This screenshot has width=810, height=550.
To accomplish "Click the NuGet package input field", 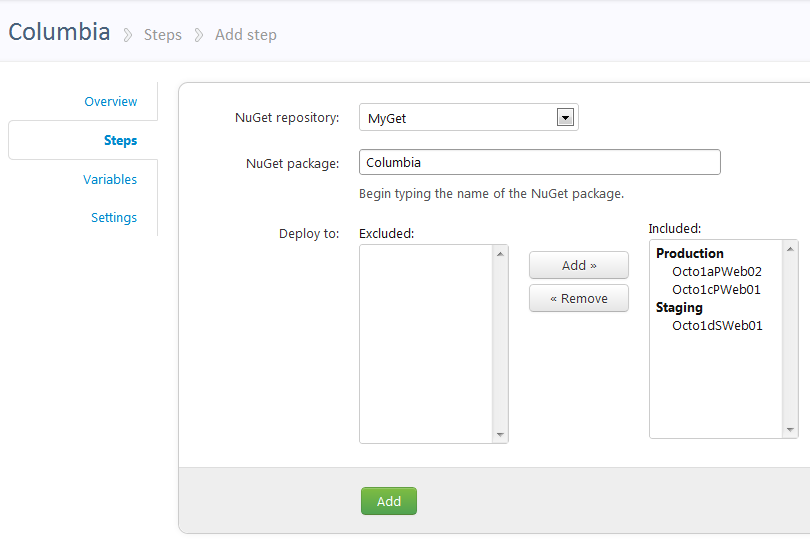I will coord(539,162).
